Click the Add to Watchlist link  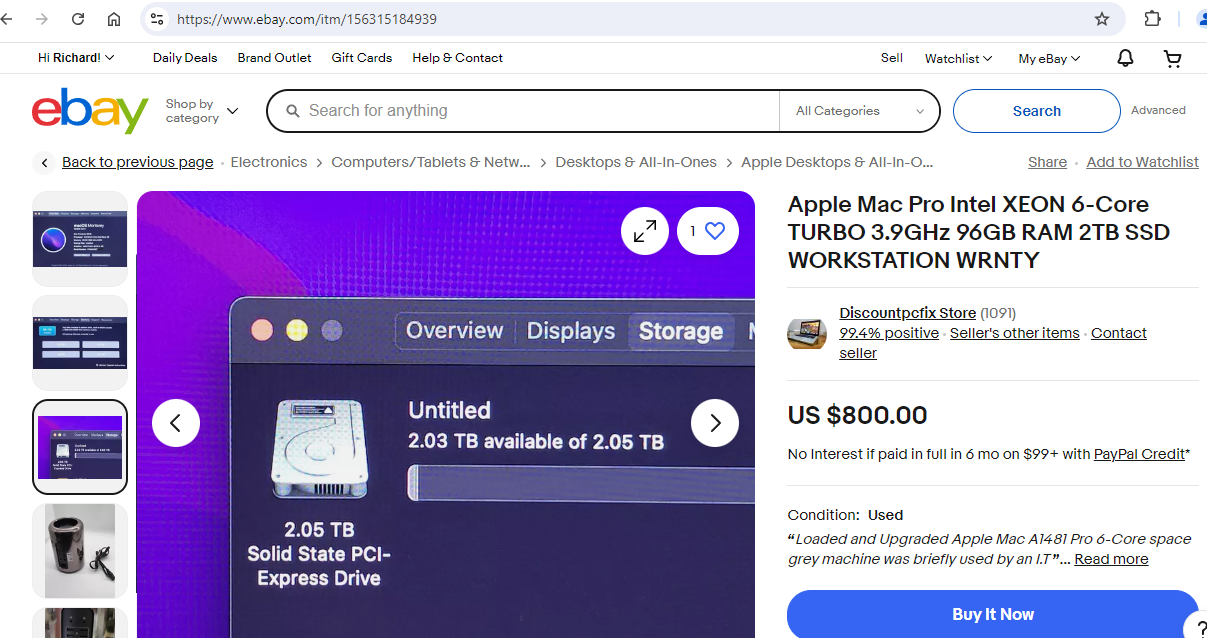[x=1142, y=162]
